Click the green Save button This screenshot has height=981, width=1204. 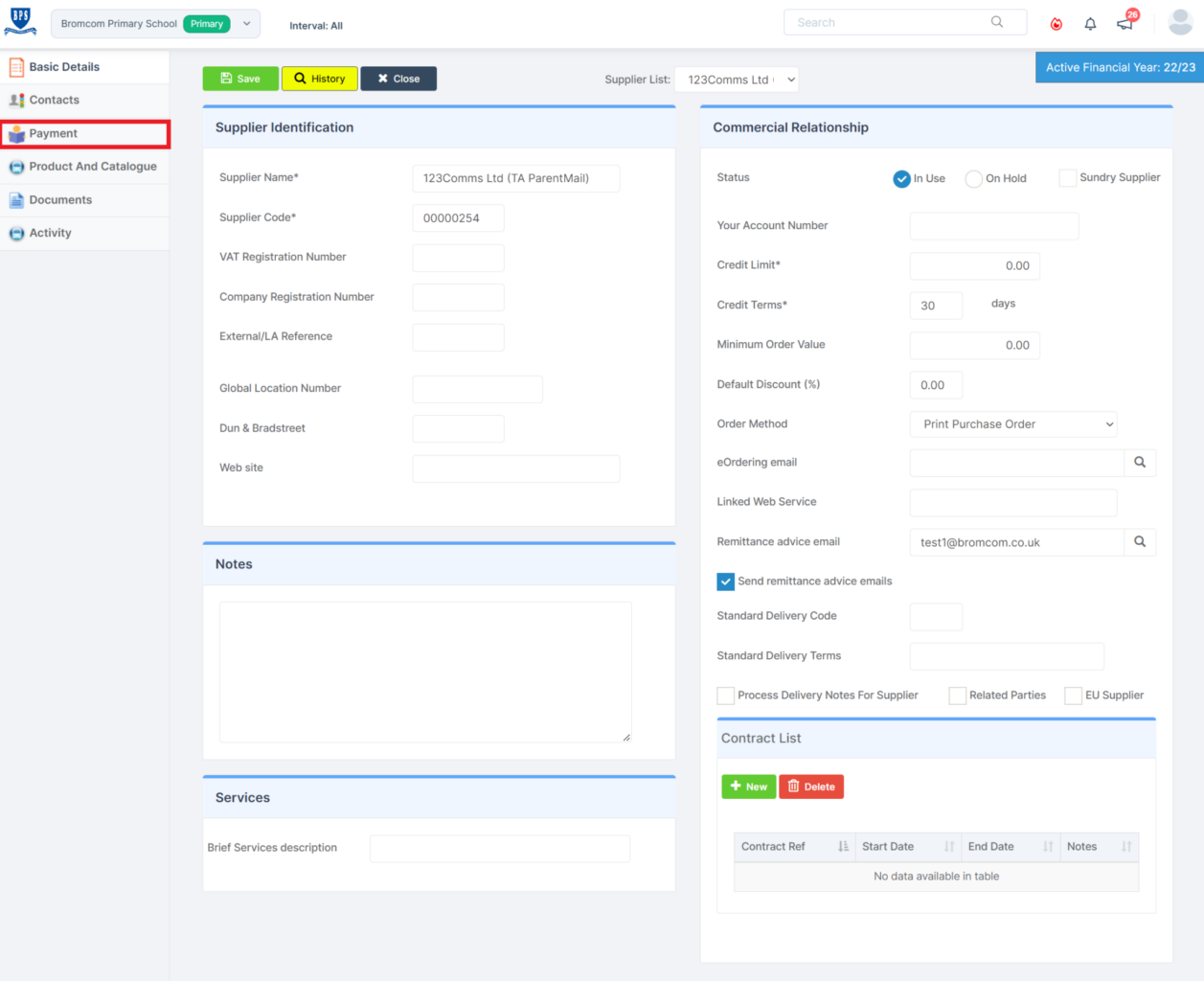[240, 79]
